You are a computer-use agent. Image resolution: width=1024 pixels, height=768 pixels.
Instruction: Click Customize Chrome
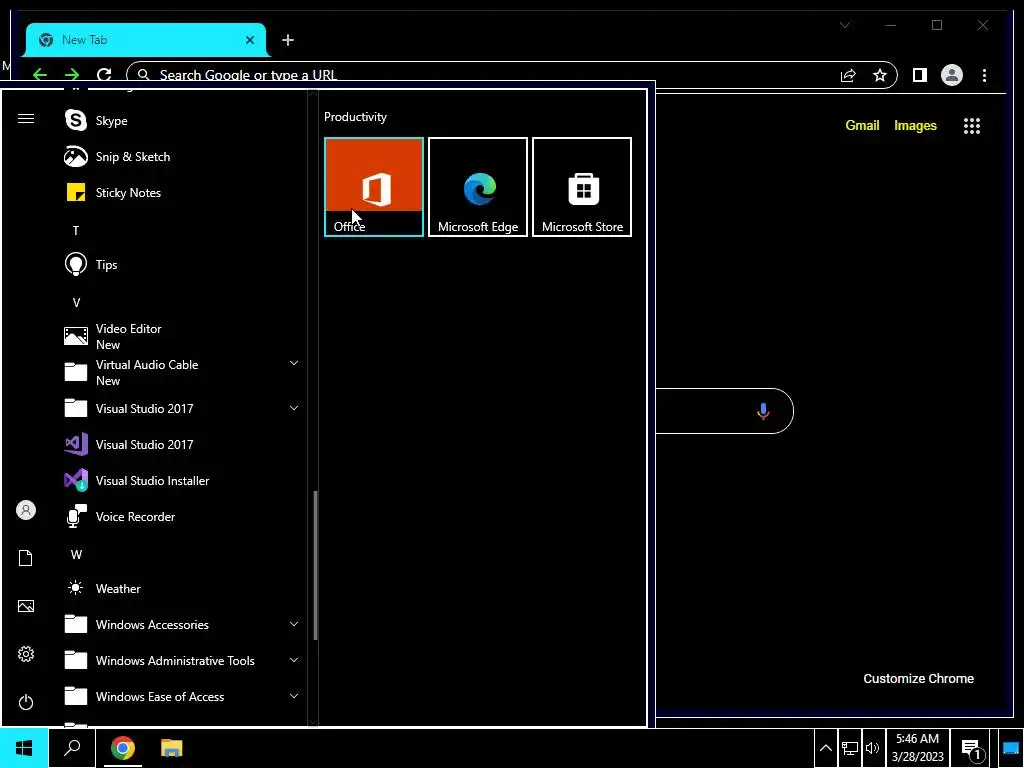pos(918,679)
